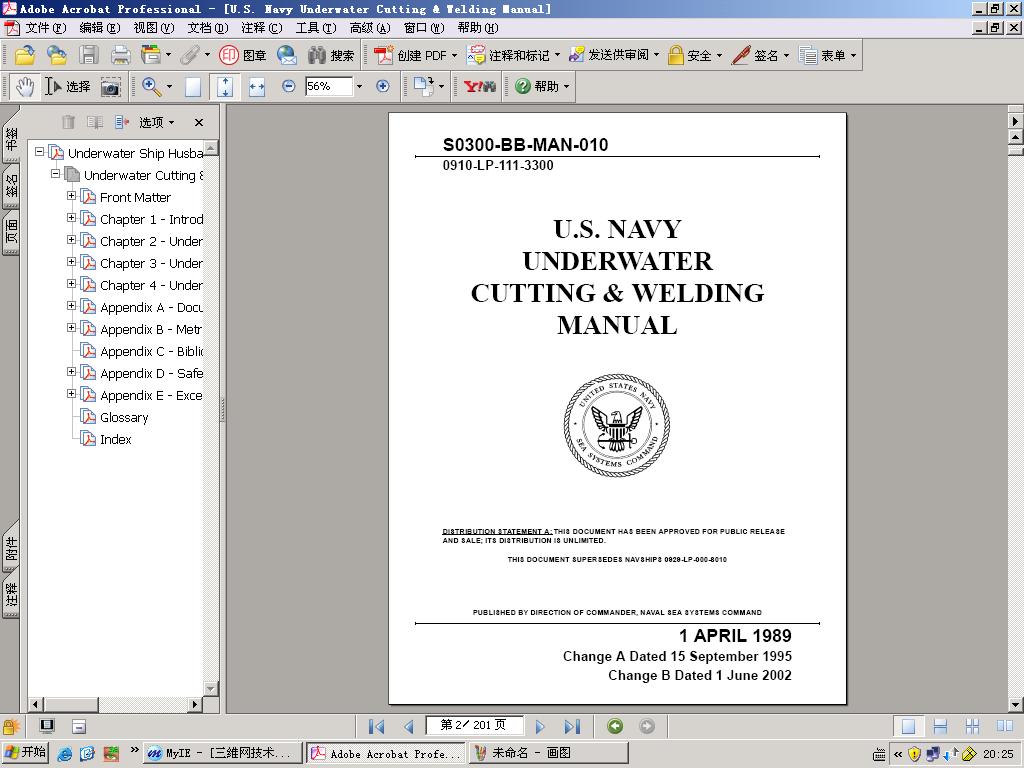Click the zoom in plus button
Viewport: 1024px width, 768px height.
[x=383, y=86]
